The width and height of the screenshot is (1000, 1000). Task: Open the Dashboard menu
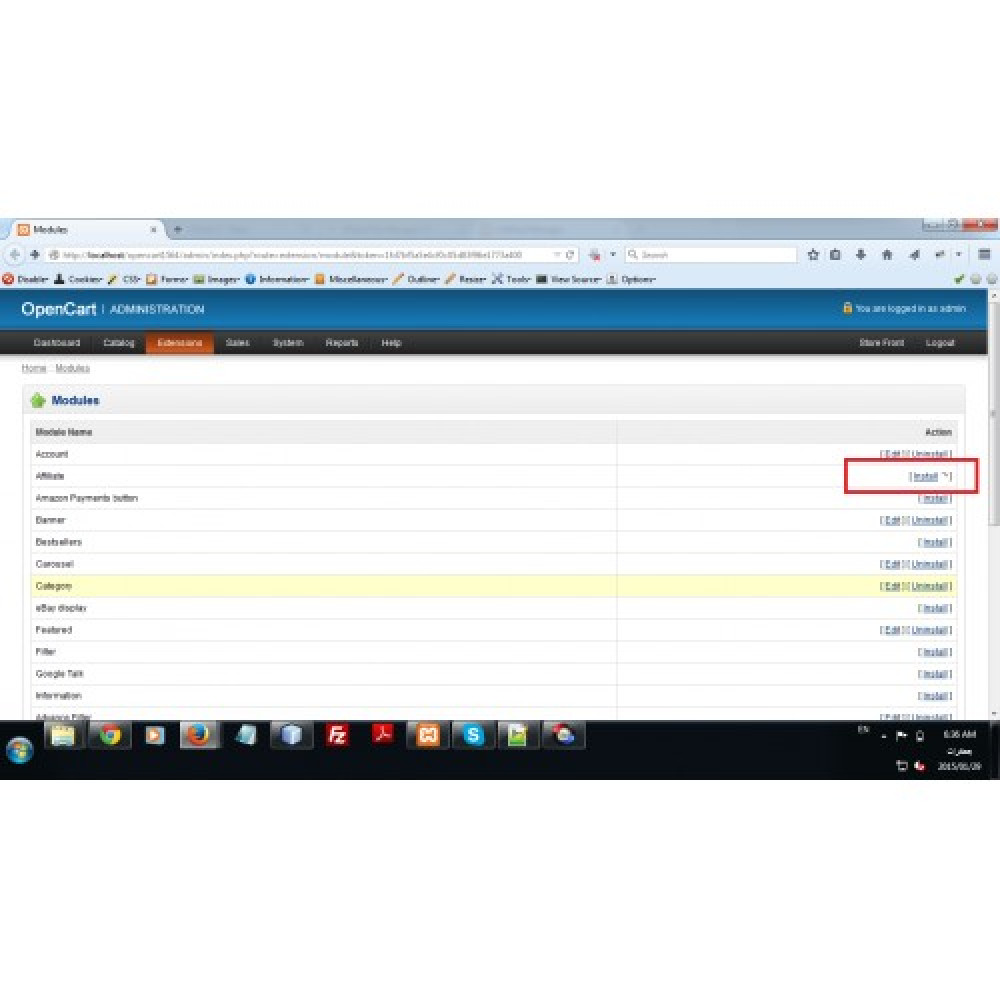(x=57, y=342)
